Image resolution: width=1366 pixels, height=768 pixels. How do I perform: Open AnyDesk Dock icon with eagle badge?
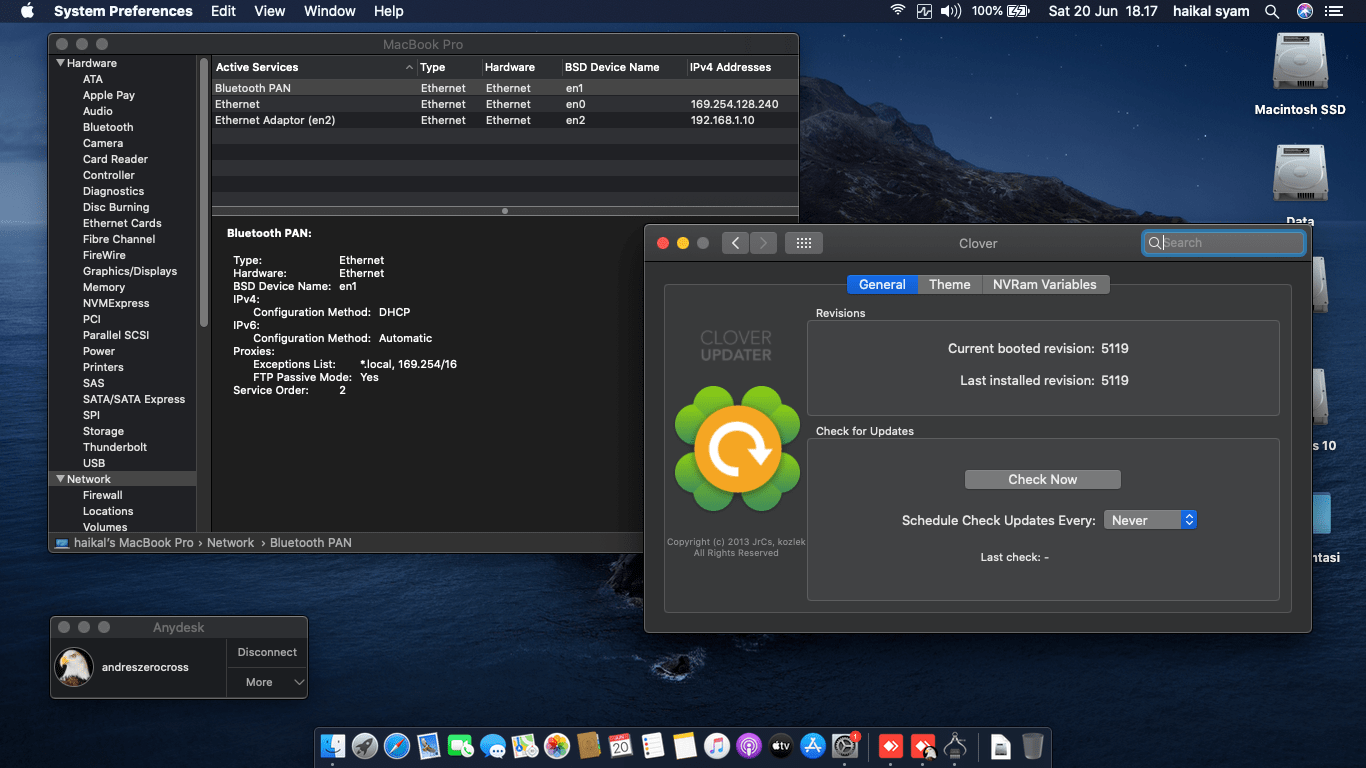tap(923, 746)
